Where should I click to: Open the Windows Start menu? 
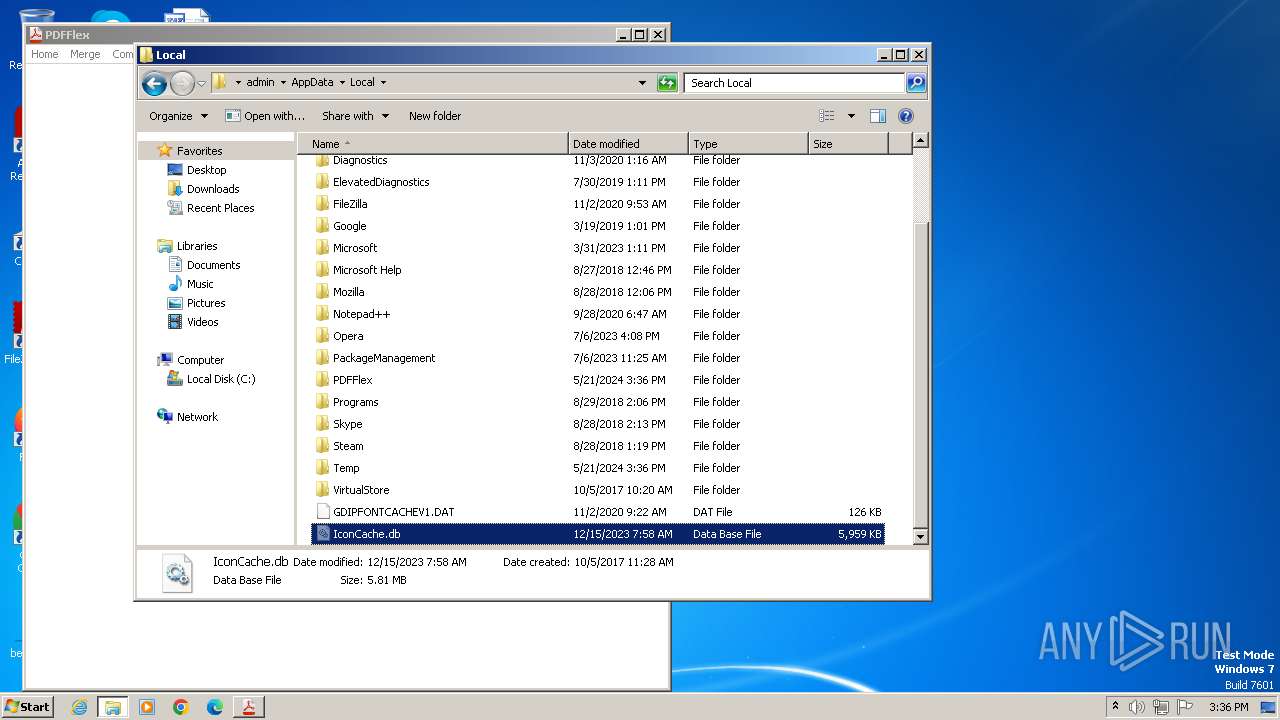pos(27,706)
